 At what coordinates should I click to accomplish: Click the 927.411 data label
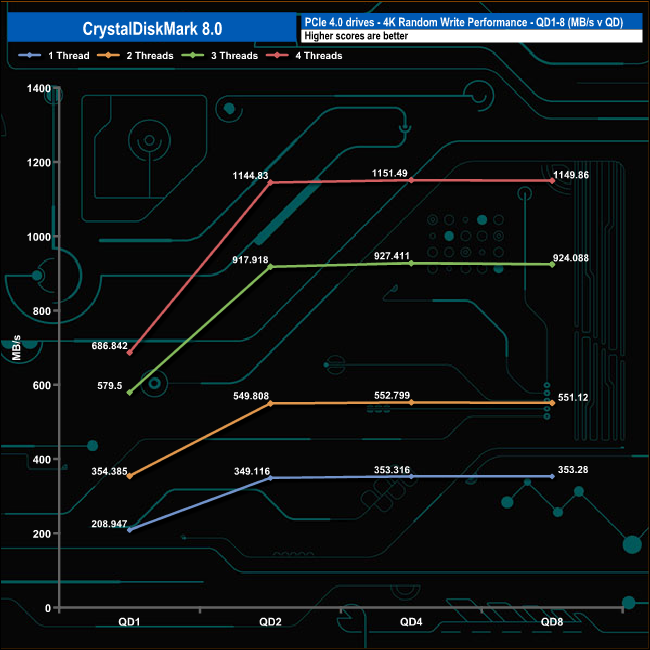392,256
